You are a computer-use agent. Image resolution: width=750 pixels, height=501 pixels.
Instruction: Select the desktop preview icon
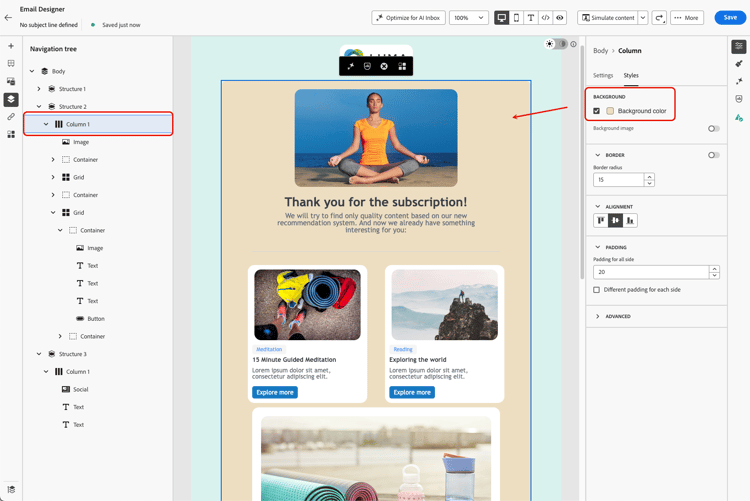click(501, 18)
